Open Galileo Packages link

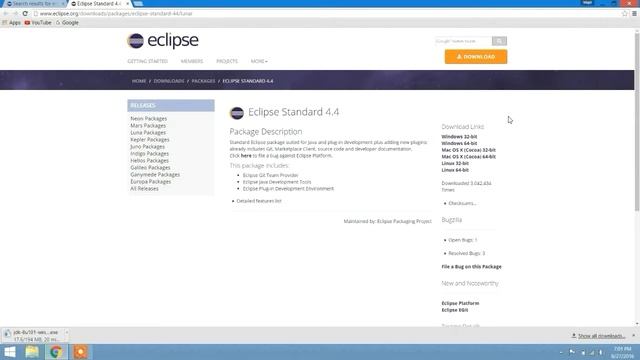tap(150, 167)
